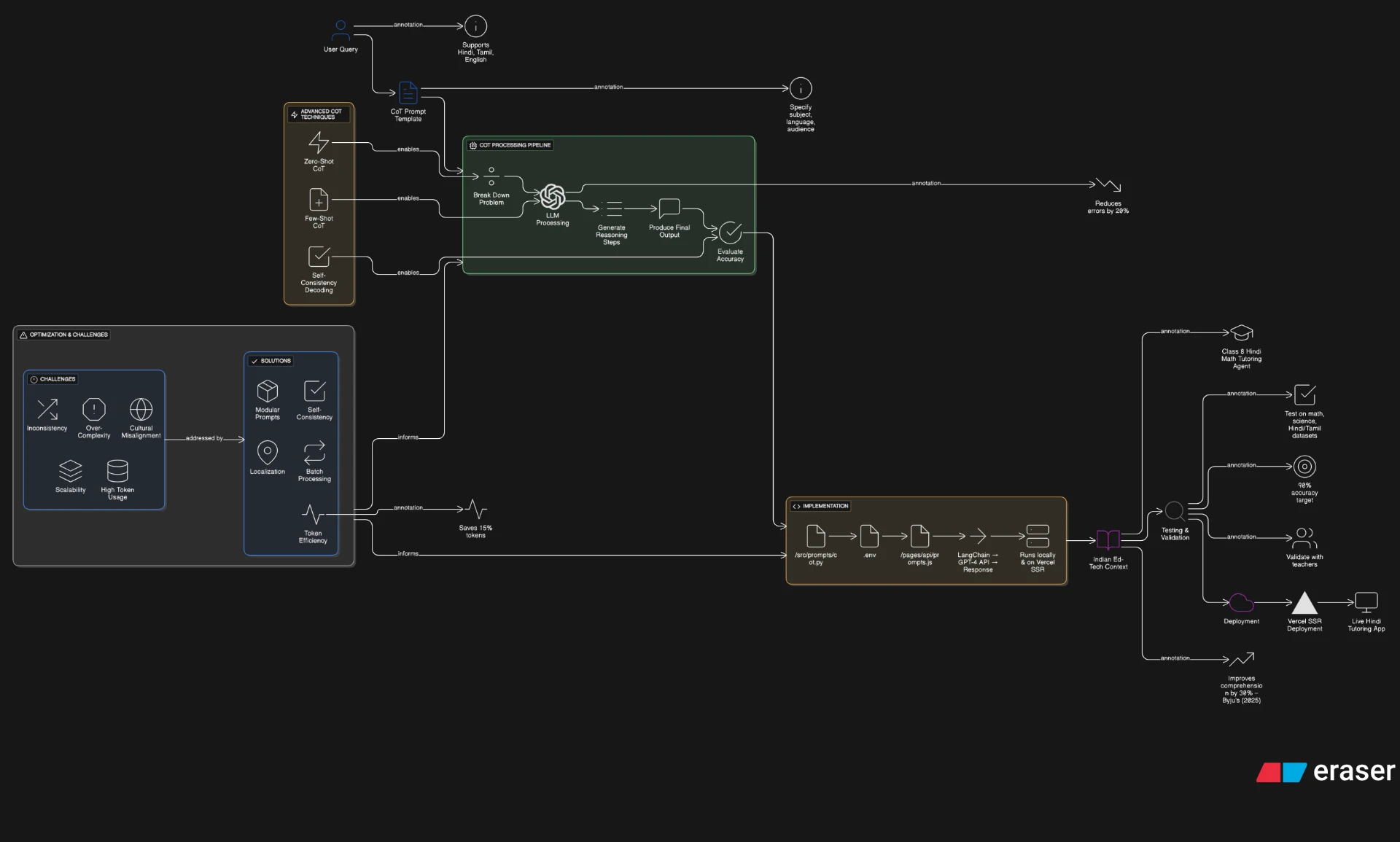The height and width of the screenshot is (842, 1400).
Task: Select the /pages/api/prompts.js file icon
Action: 920,536
